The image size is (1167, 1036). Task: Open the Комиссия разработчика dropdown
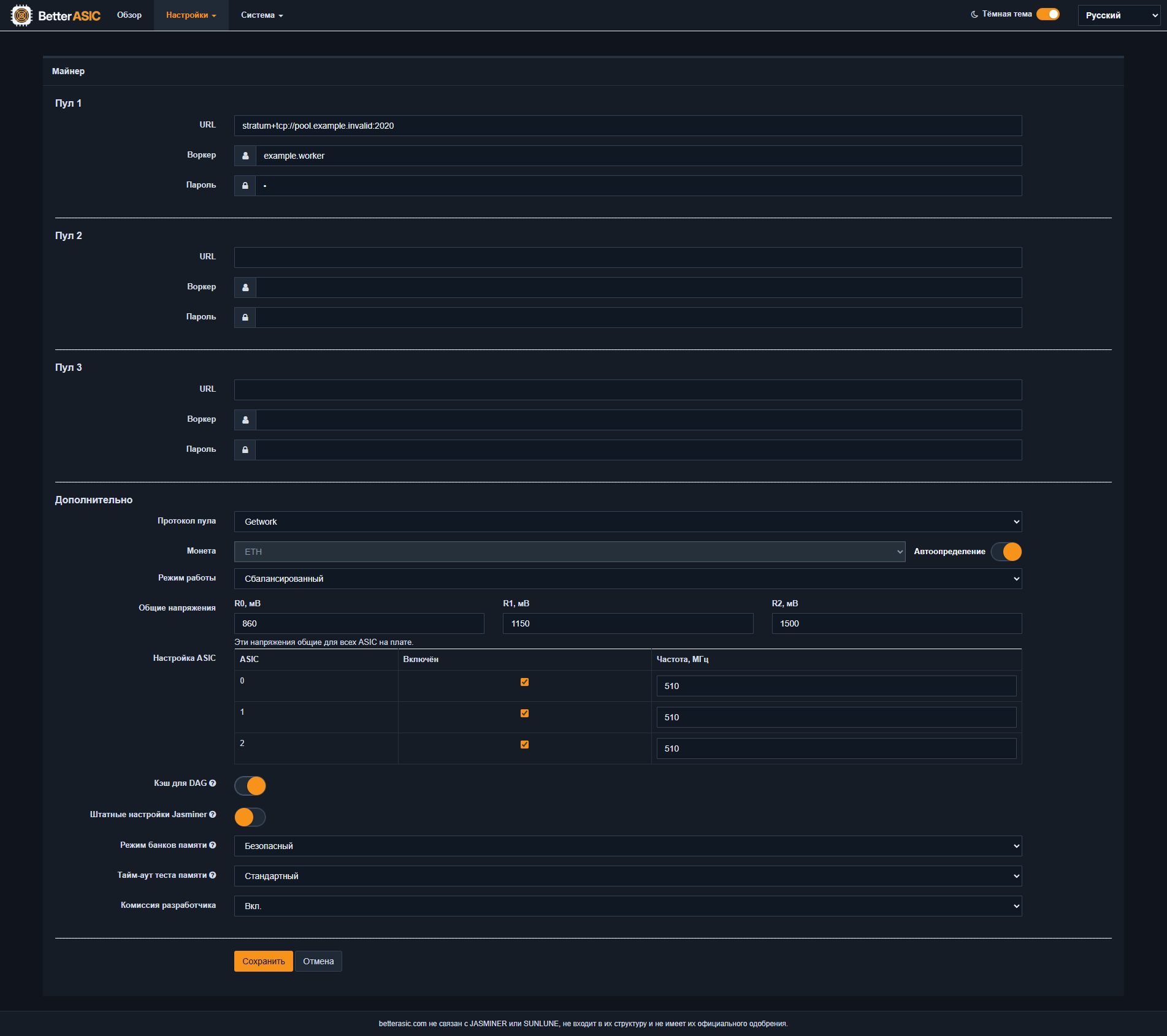(x=628, y=906)
